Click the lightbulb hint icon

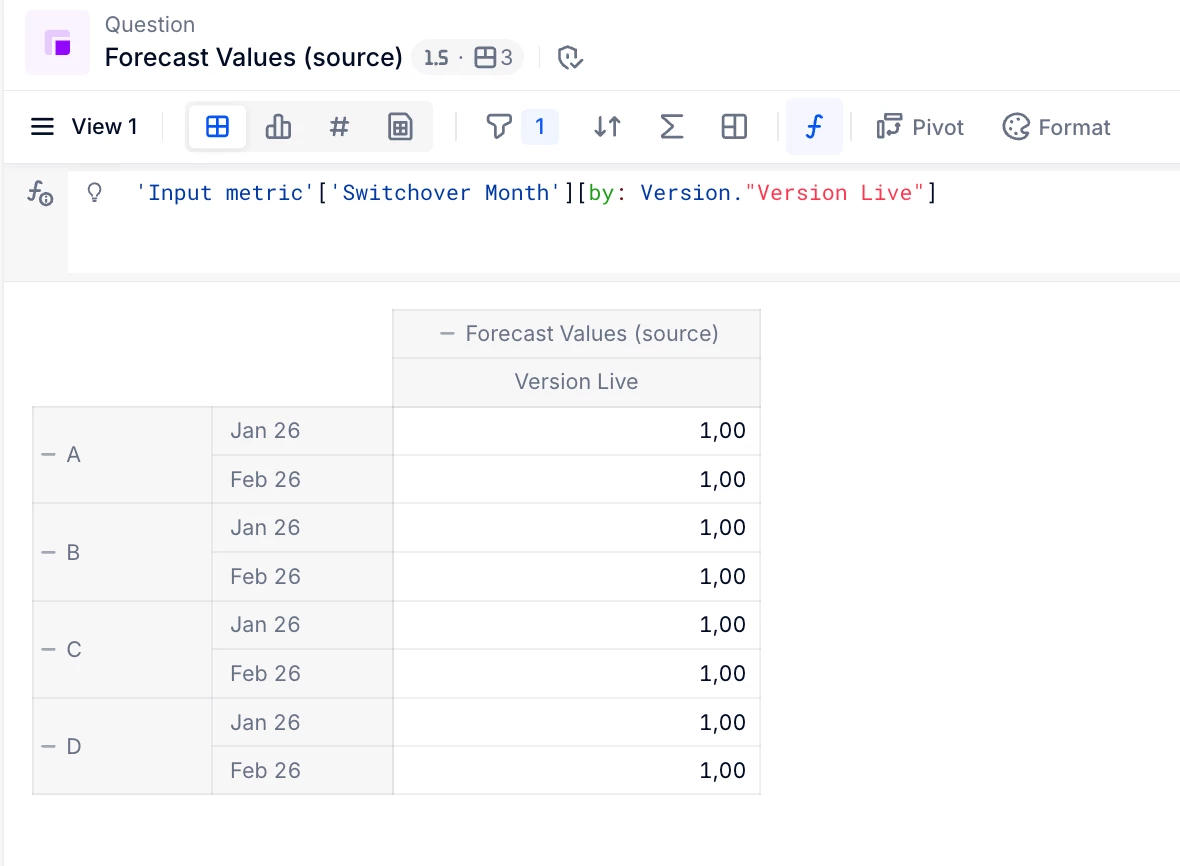tap(95, 192)
